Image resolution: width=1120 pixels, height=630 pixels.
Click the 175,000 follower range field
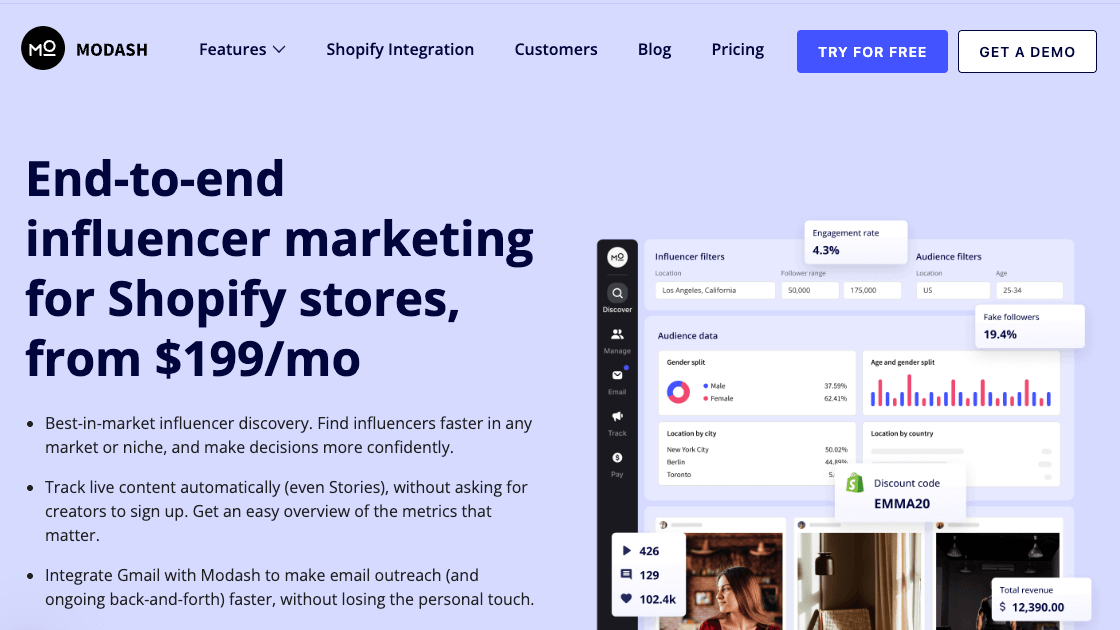click(872, 290)
